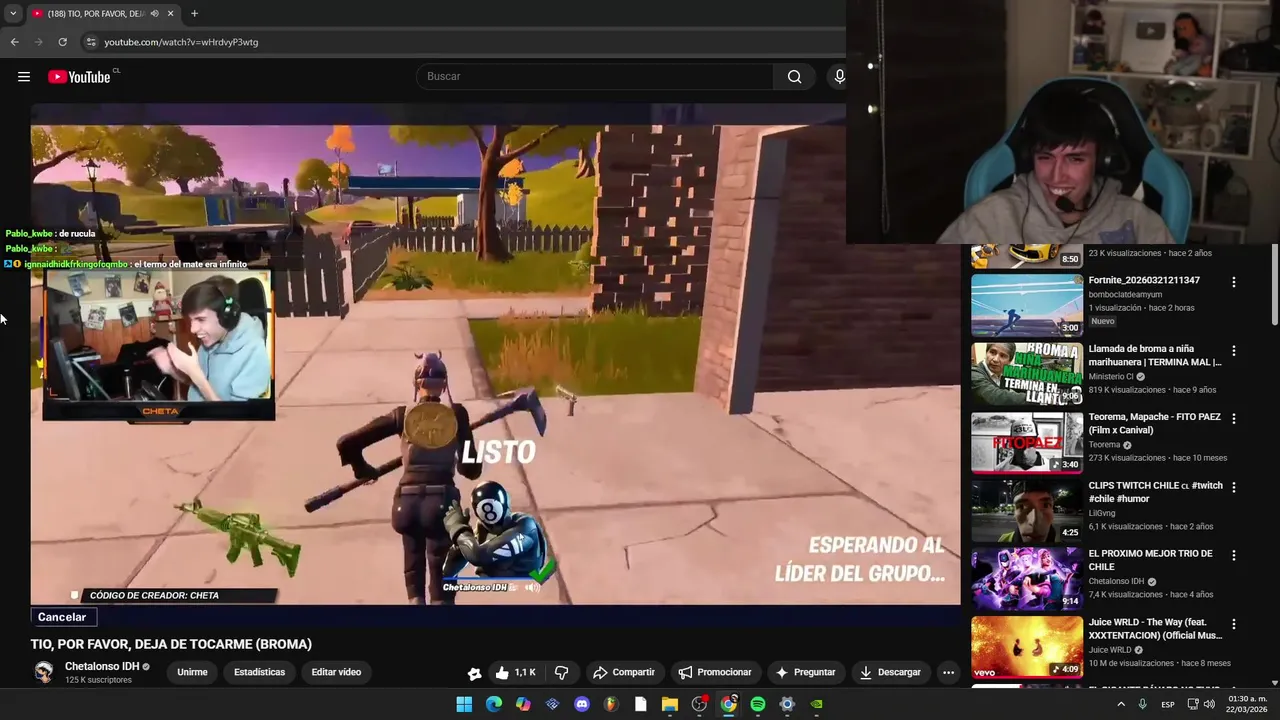Close the YouTube tab

coord(170,14)
